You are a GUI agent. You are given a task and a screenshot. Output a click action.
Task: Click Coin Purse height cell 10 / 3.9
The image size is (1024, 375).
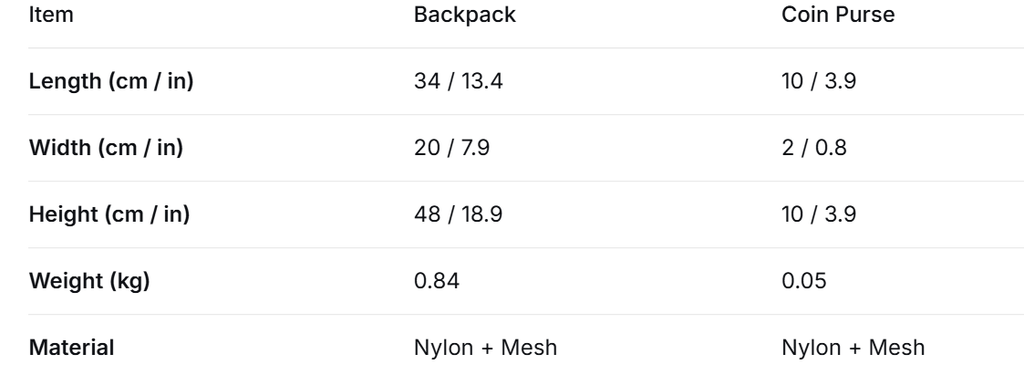818,214
